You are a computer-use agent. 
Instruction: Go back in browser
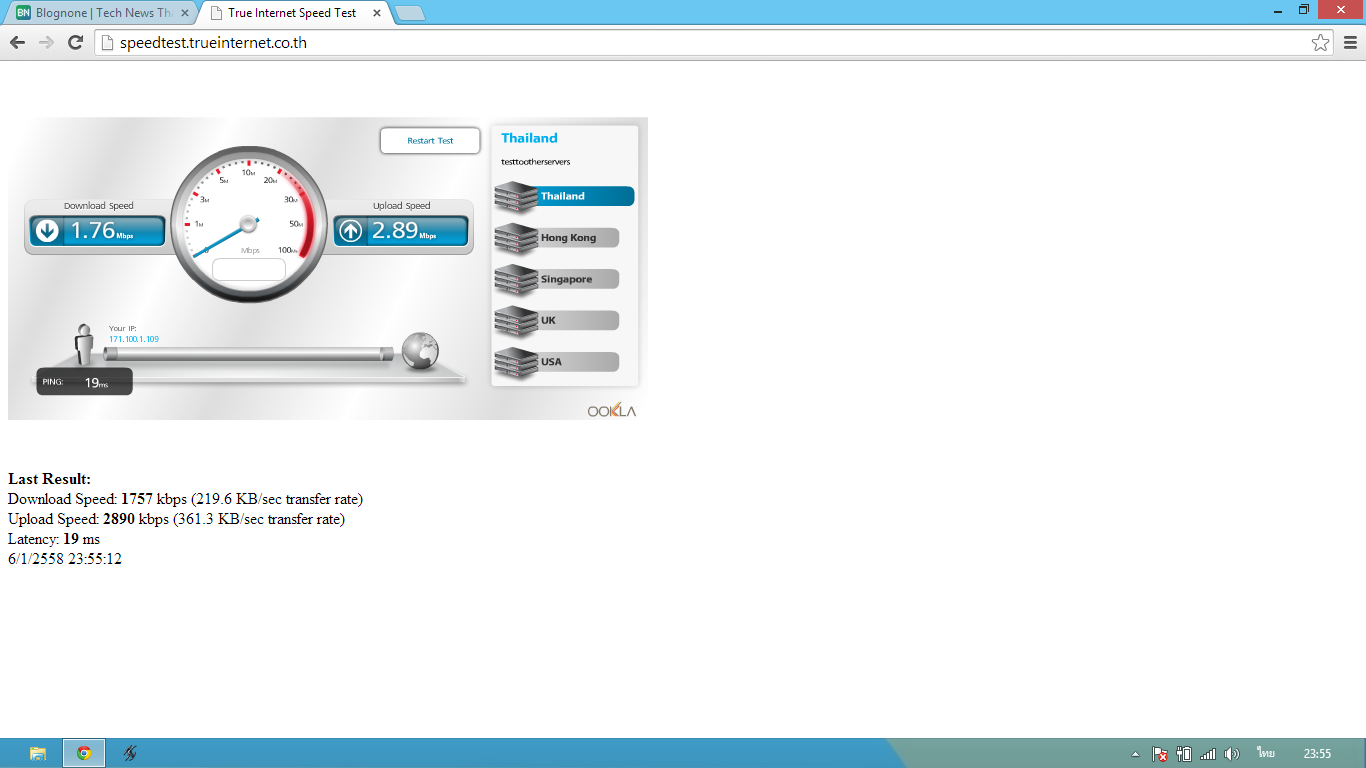coord(17,42)
